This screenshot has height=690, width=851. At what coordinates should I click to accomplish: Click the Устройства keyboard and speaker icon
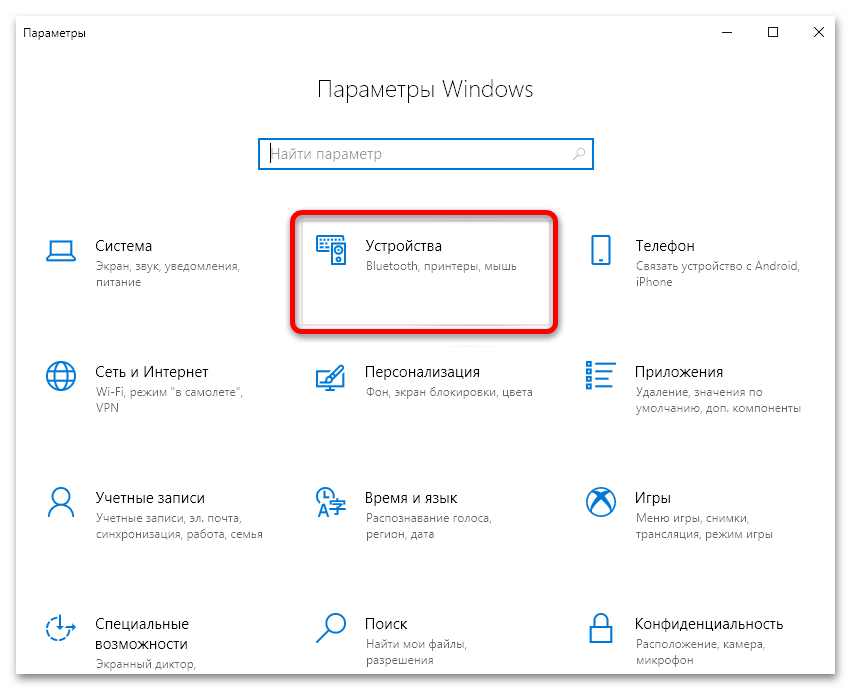coord(331,250)
